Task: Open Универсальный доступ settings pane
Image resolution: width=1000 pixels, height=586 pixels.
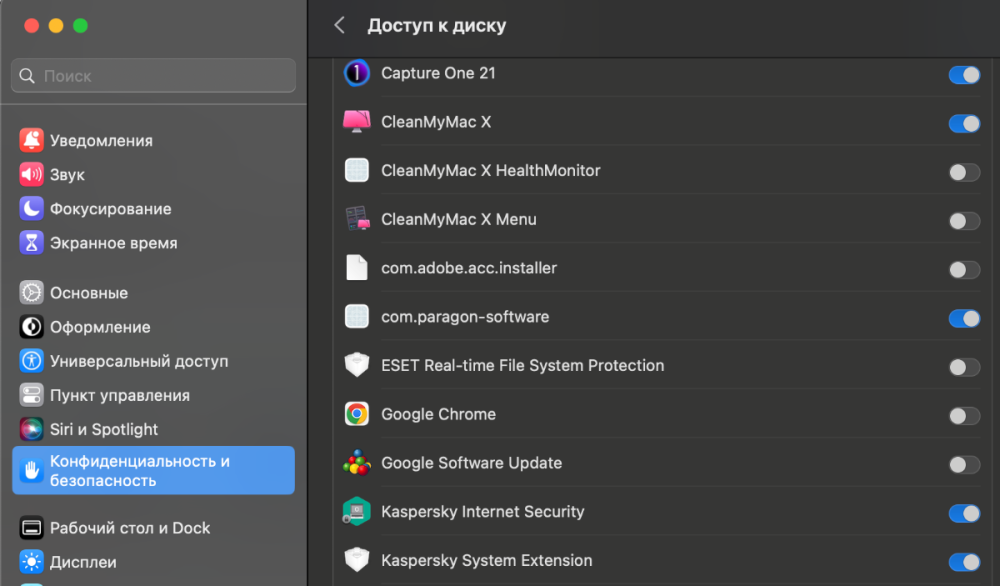Action: (x=139, y=361)
